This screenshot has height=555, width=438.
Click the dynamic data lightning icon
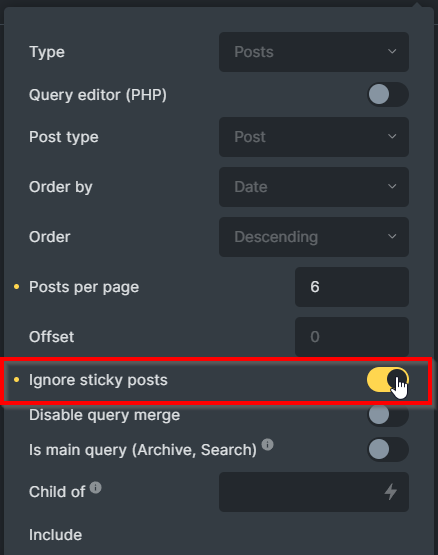pyautogui.click(x=391, y=492)
